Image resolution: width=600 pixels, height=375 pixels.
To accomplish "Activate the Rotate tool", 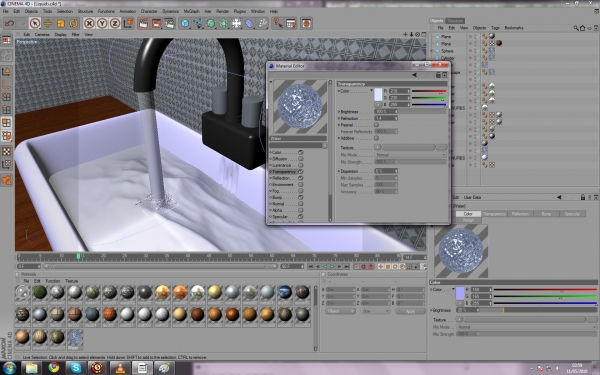I will pos(73,23).
